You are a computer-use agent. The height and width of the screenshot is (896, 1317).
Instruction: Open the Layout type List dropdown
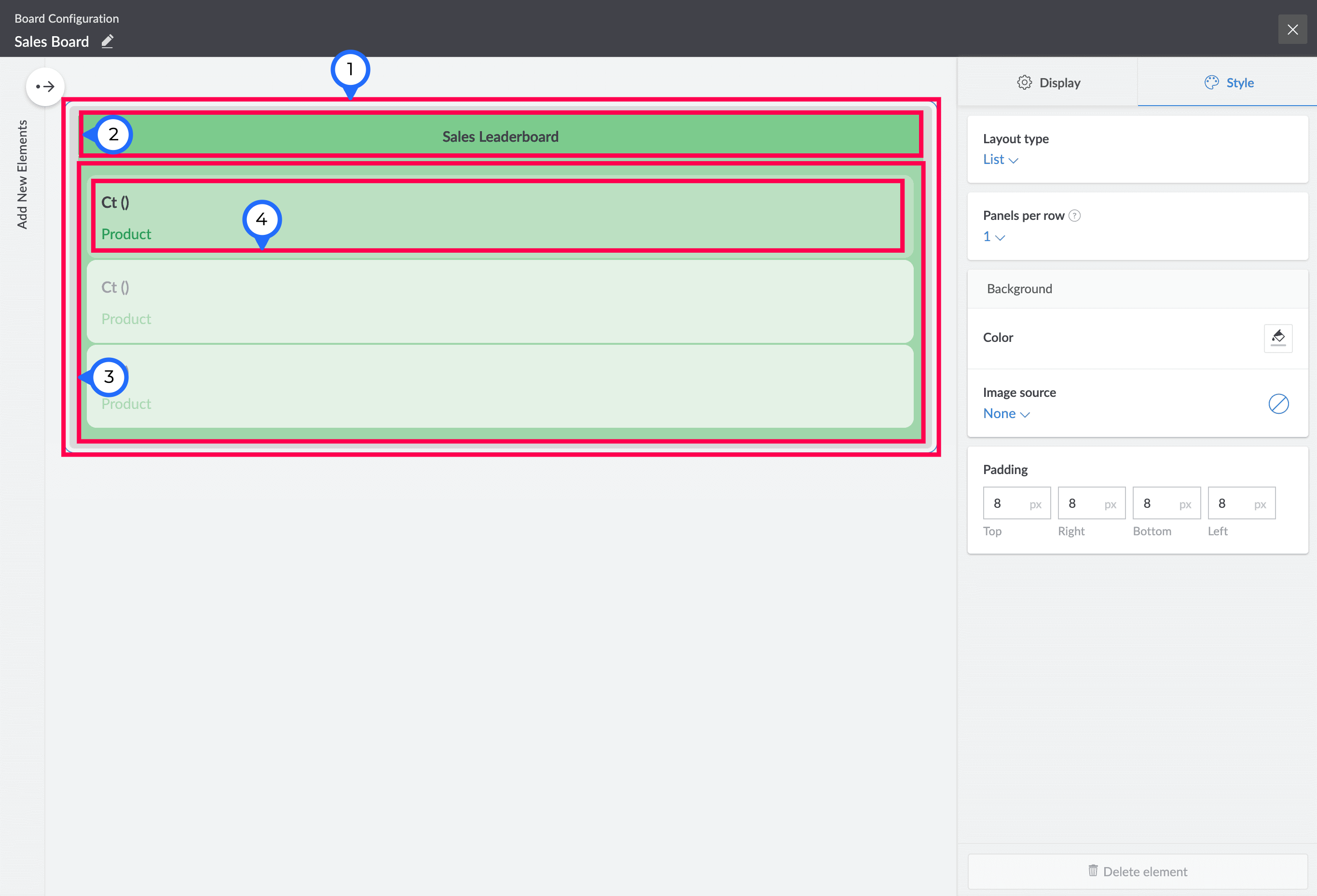click(1000, 160)
